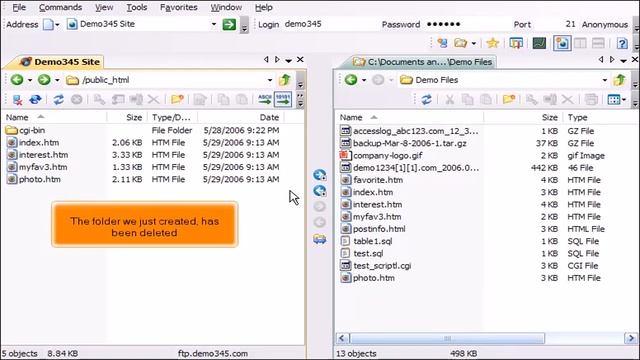Refresh the remote file listing
640x360 pixels.
pos(58,99)
